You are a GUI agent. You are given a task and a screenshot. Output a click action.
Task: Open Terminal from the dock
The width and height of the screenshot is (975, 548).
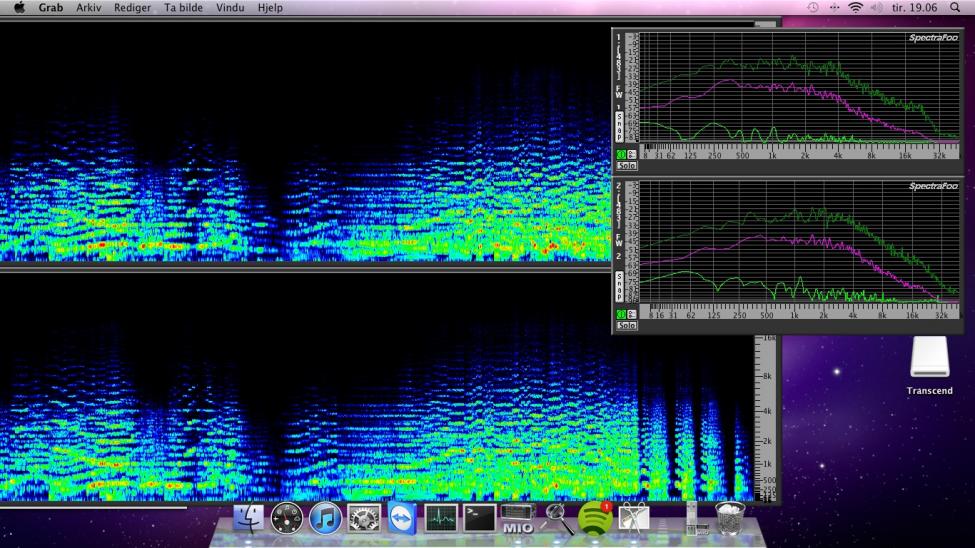click(479, 518)
